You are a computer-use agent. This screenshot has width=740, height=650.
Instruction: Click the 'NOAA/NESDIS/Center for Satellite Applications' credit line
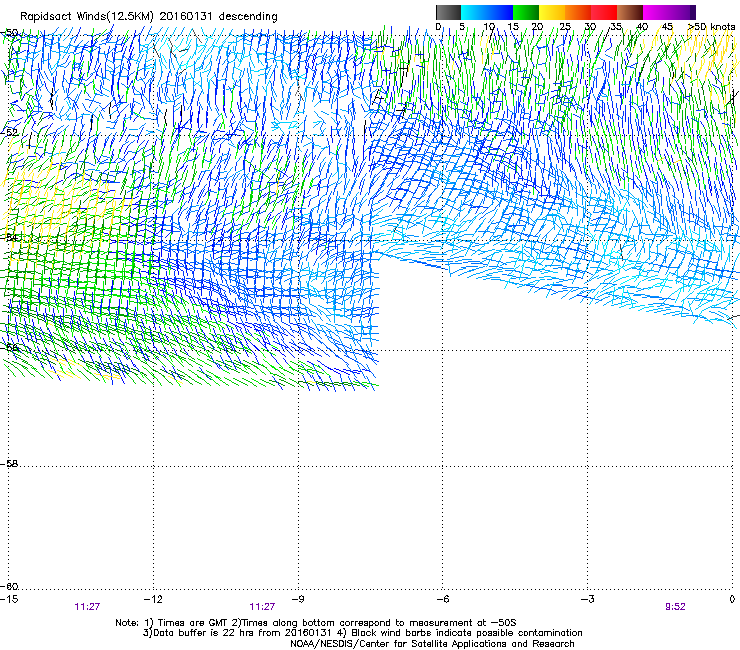432,643
